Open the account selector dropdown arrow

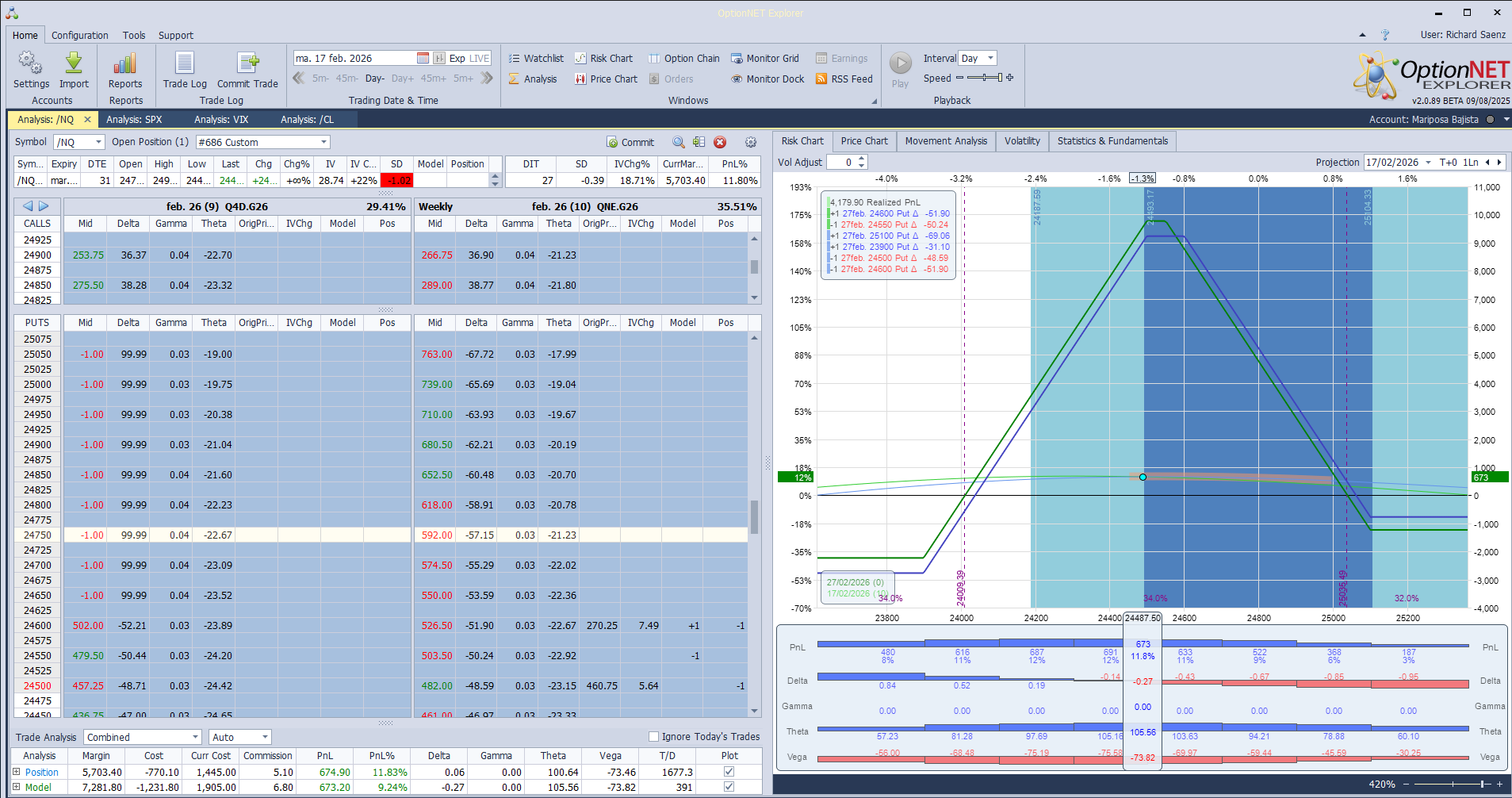coord(1506,120)
